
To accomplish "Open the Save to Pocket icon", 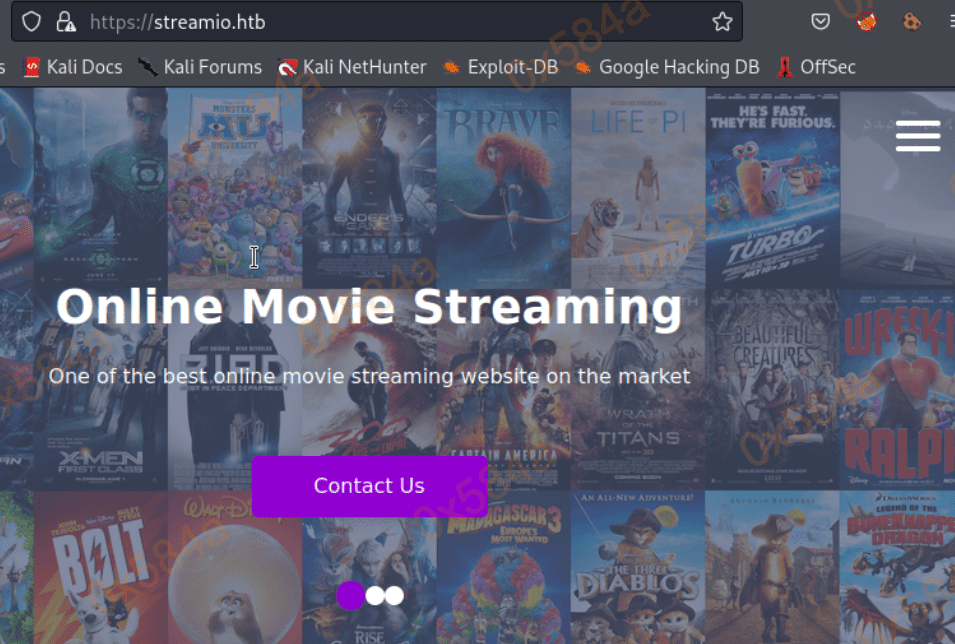I will click(x=820, y=21).
